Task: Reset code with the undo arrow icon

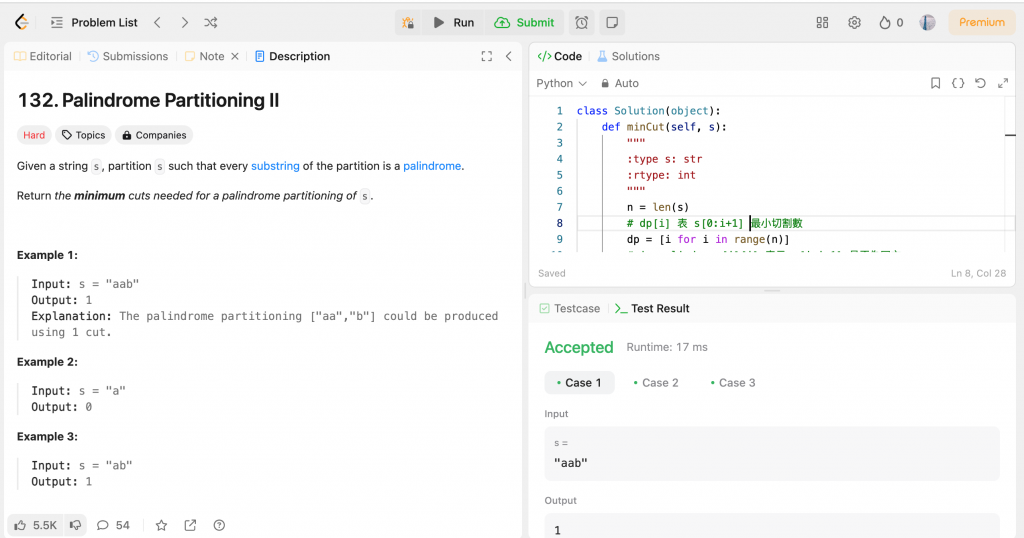Action: [x=980, y=83]
